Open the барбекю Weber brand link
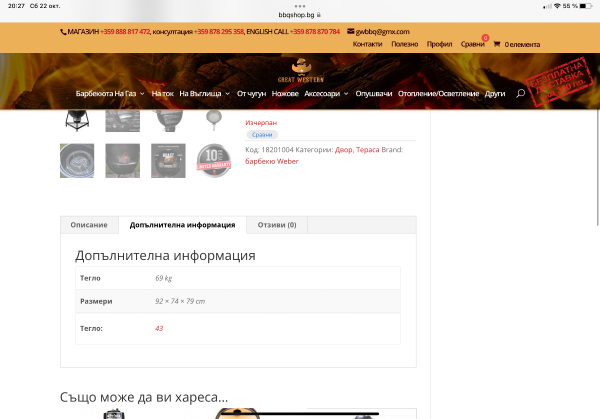 tap(272, 161)
